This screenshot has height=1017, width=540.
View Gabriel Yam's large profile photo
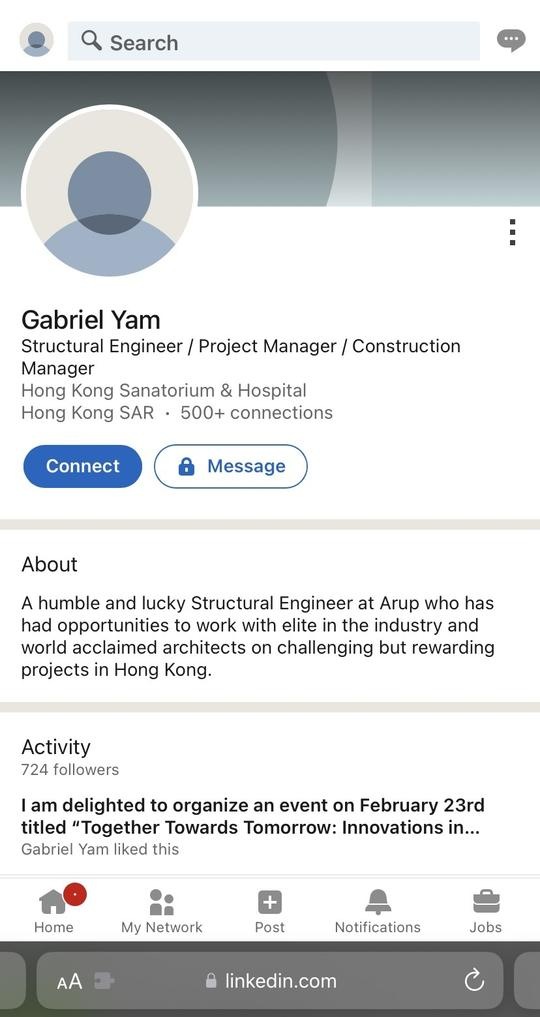[110, 193]
